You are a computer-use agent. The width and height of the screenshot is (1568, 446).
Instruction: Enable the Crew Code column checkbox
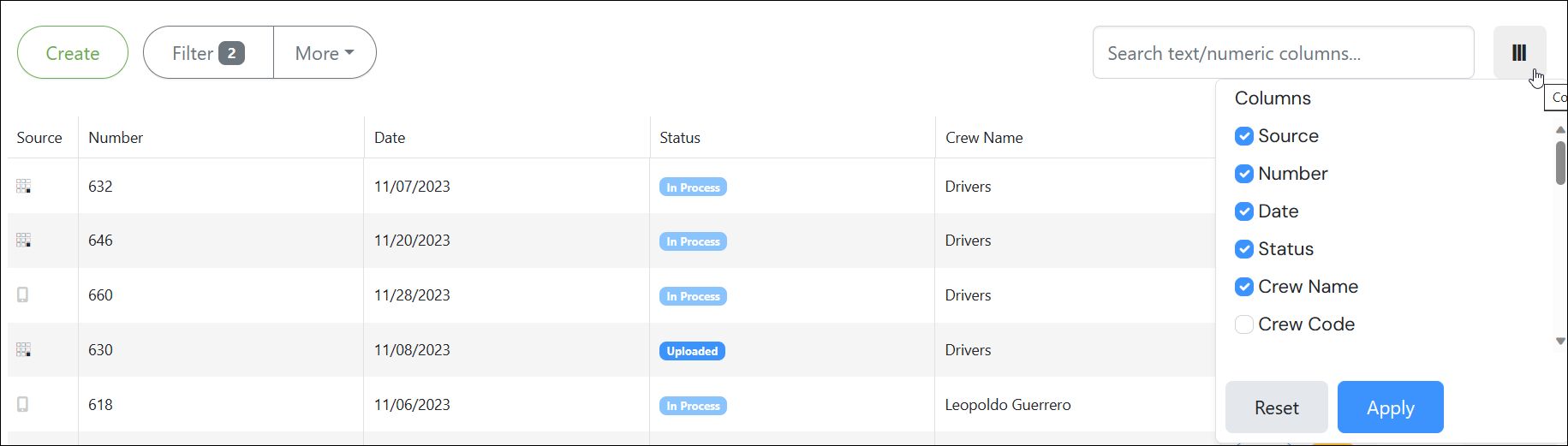point(1244,324)
